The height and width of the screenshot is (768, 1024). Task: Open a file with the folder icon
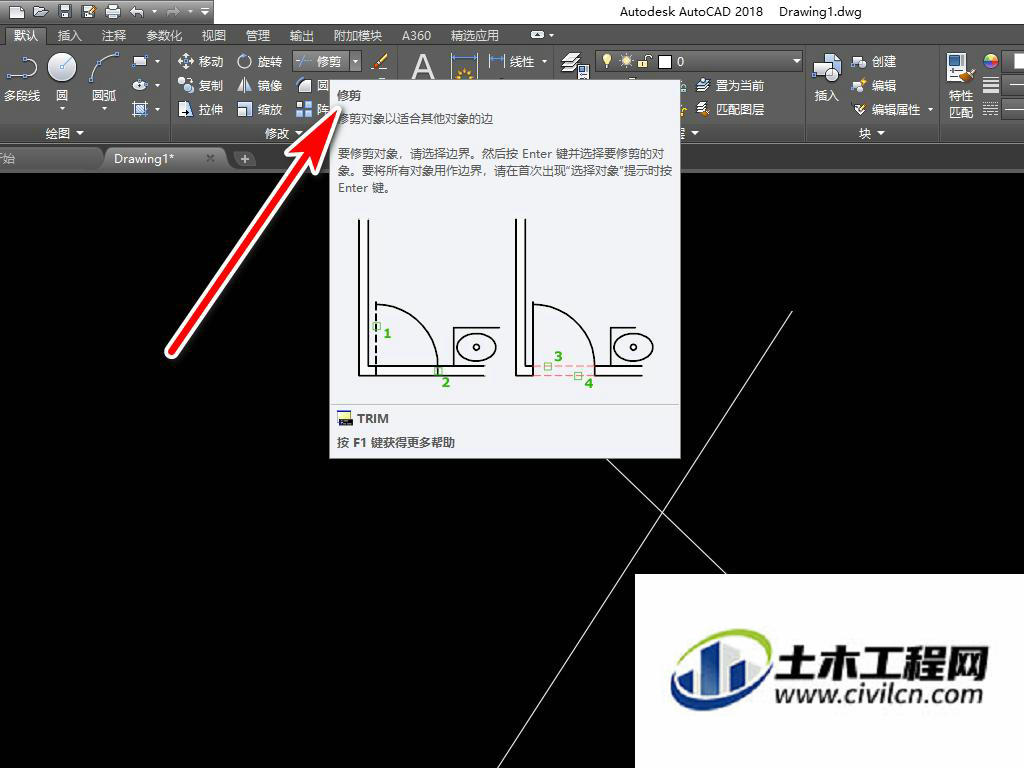tap(40, 11)
